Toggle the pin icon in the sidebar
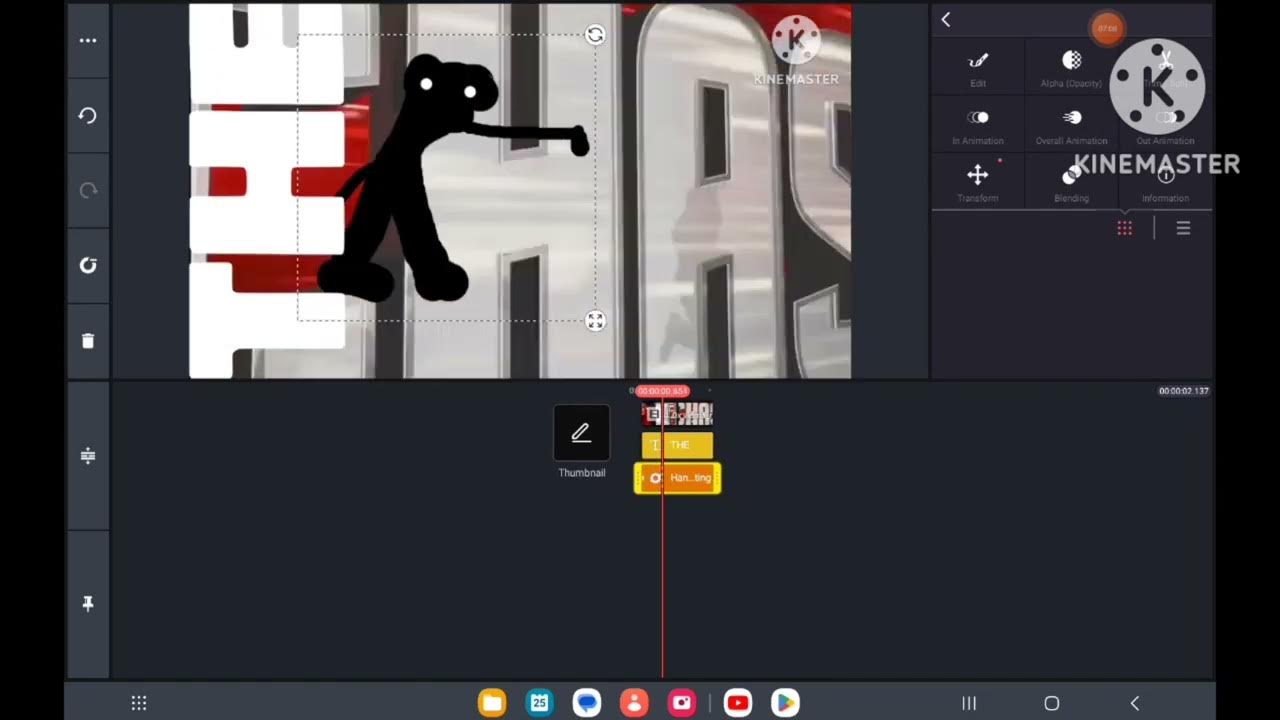 pos(88,604)
